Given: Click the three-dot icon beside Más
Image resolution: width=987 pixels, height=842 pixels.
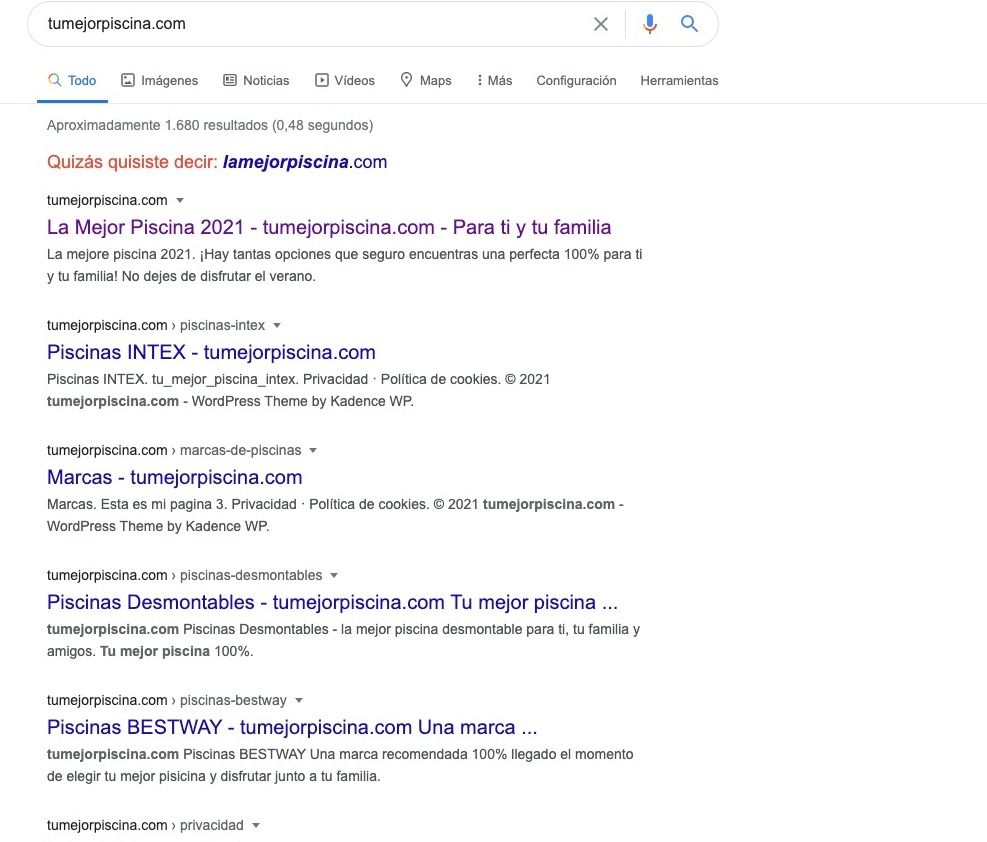Looking at the screenshot, I should (x=480, y=80).
